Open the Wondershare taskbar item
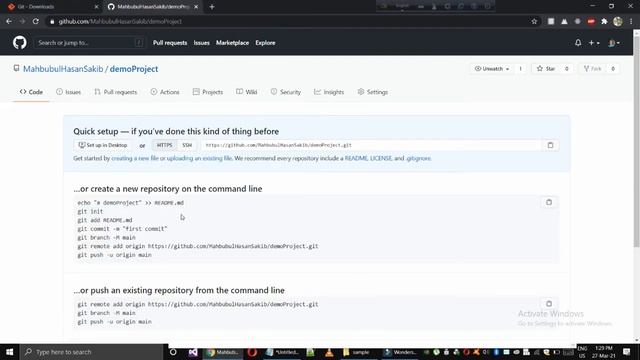 click(x=400, y=352)
